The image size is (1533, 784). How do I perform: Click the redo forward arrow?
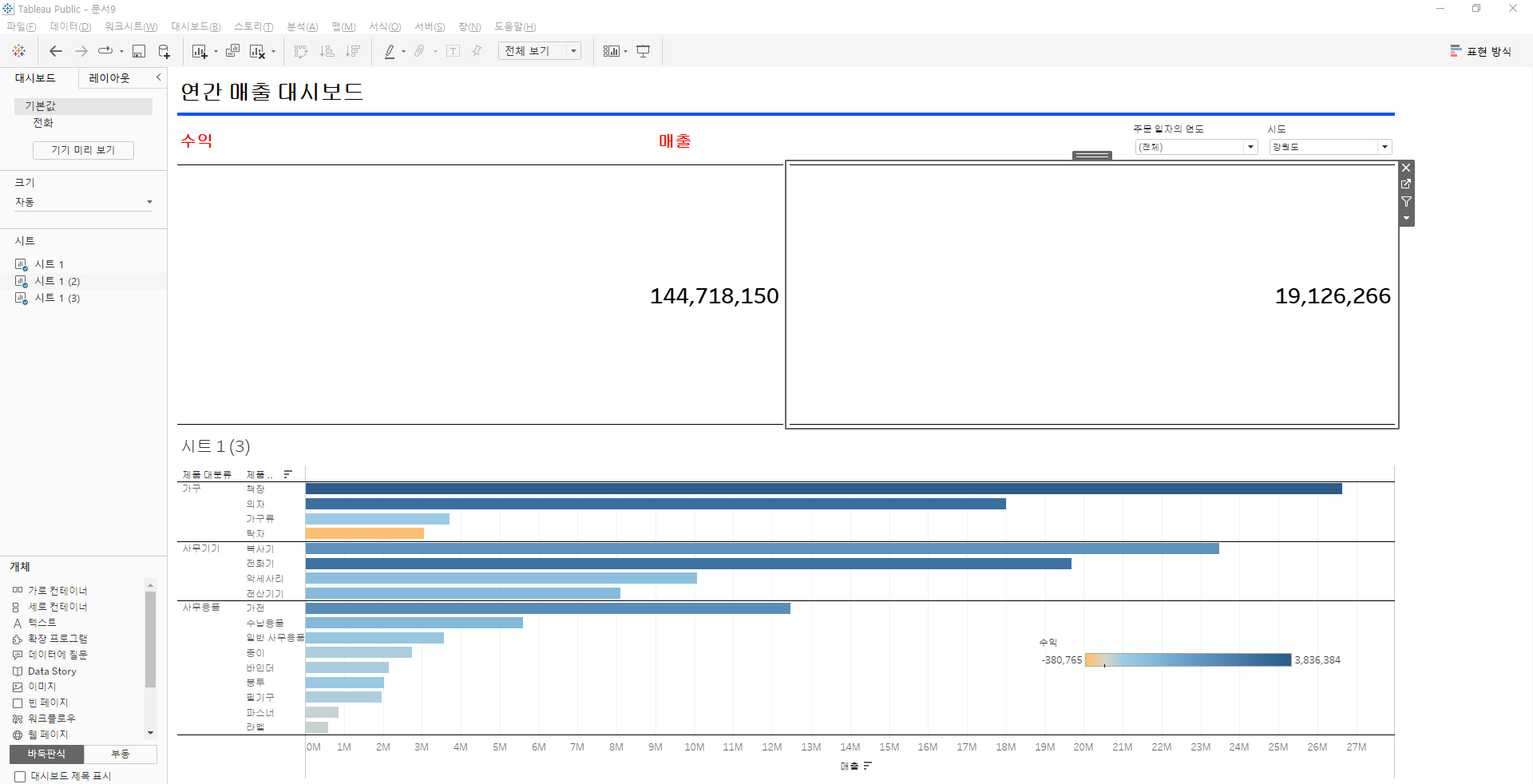click(x=81, y=51)
